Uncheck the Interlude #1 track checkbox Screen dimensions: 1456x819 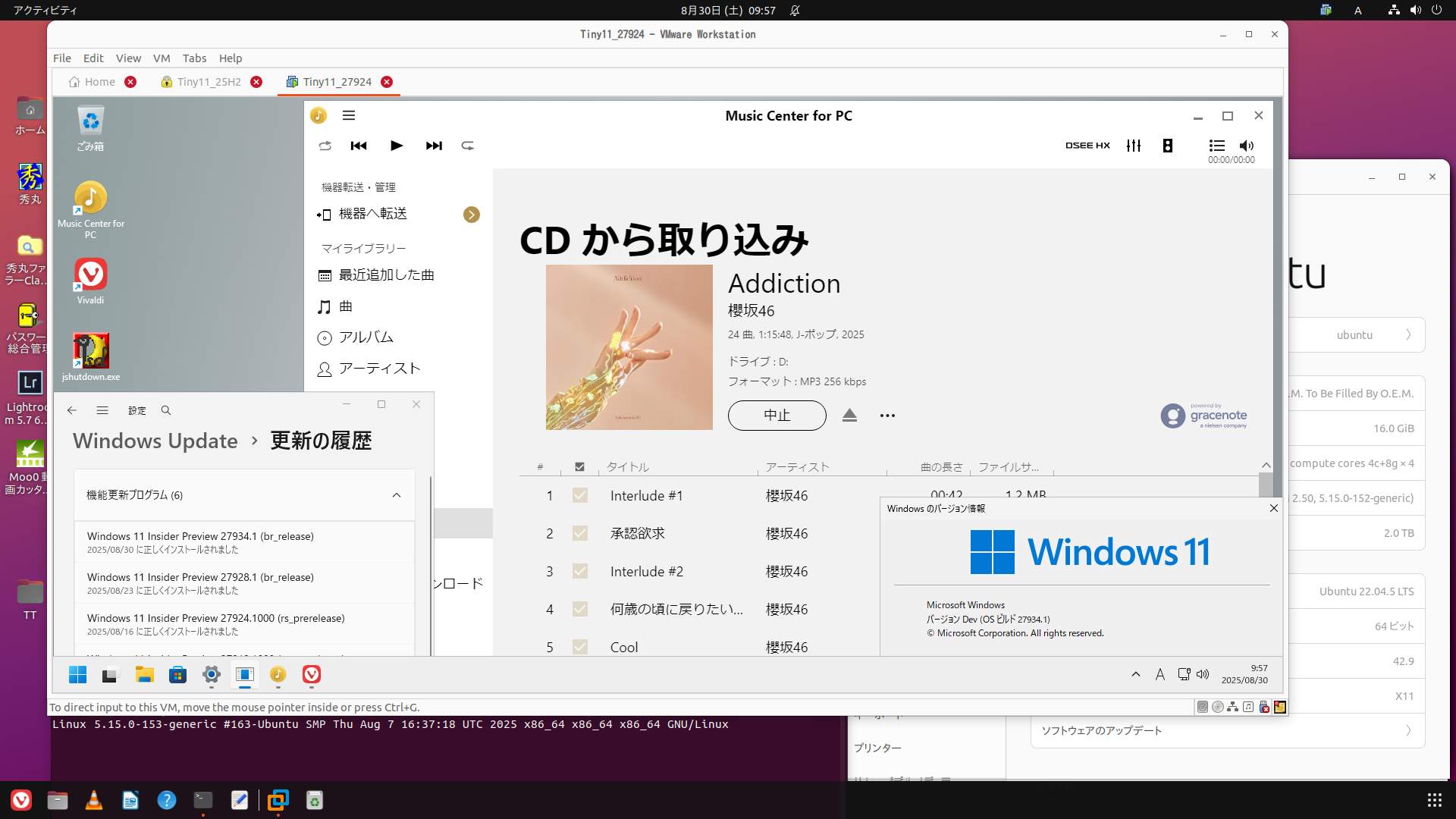580,495
